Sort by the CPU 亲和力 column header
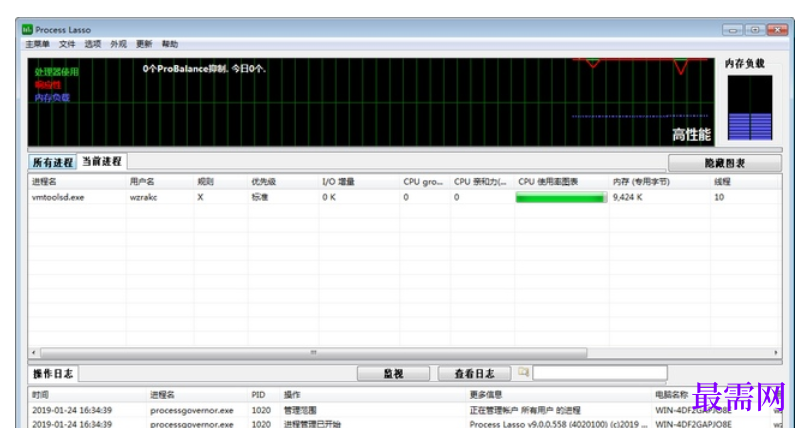The height and width of the screenshot is (428, 804). [482, 181]
